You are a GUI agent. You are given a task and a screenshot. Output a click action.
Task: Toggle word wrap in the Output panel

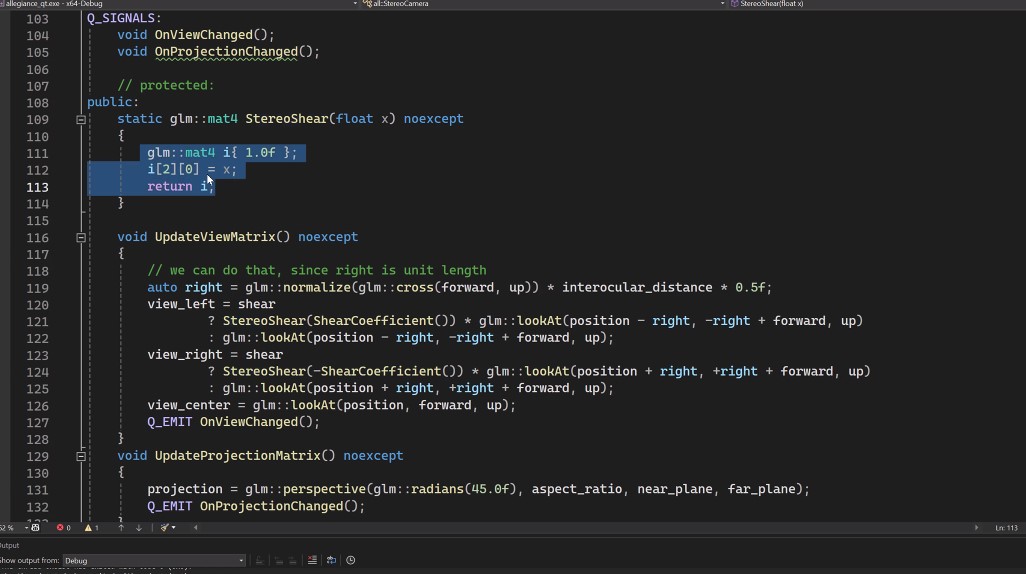pos(331,560)
